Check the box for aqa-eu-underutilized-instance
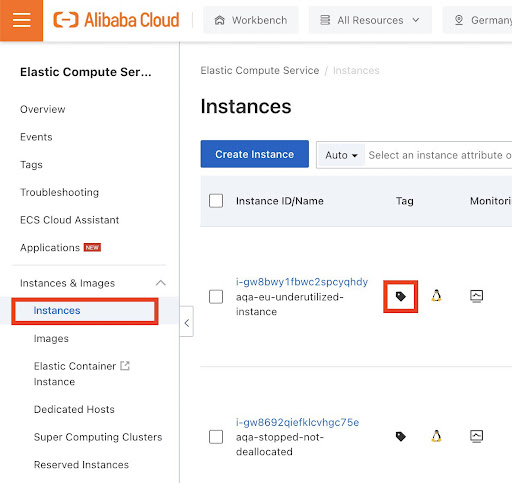Viewport: 512px width, 483px height. (x=216, y=297)
